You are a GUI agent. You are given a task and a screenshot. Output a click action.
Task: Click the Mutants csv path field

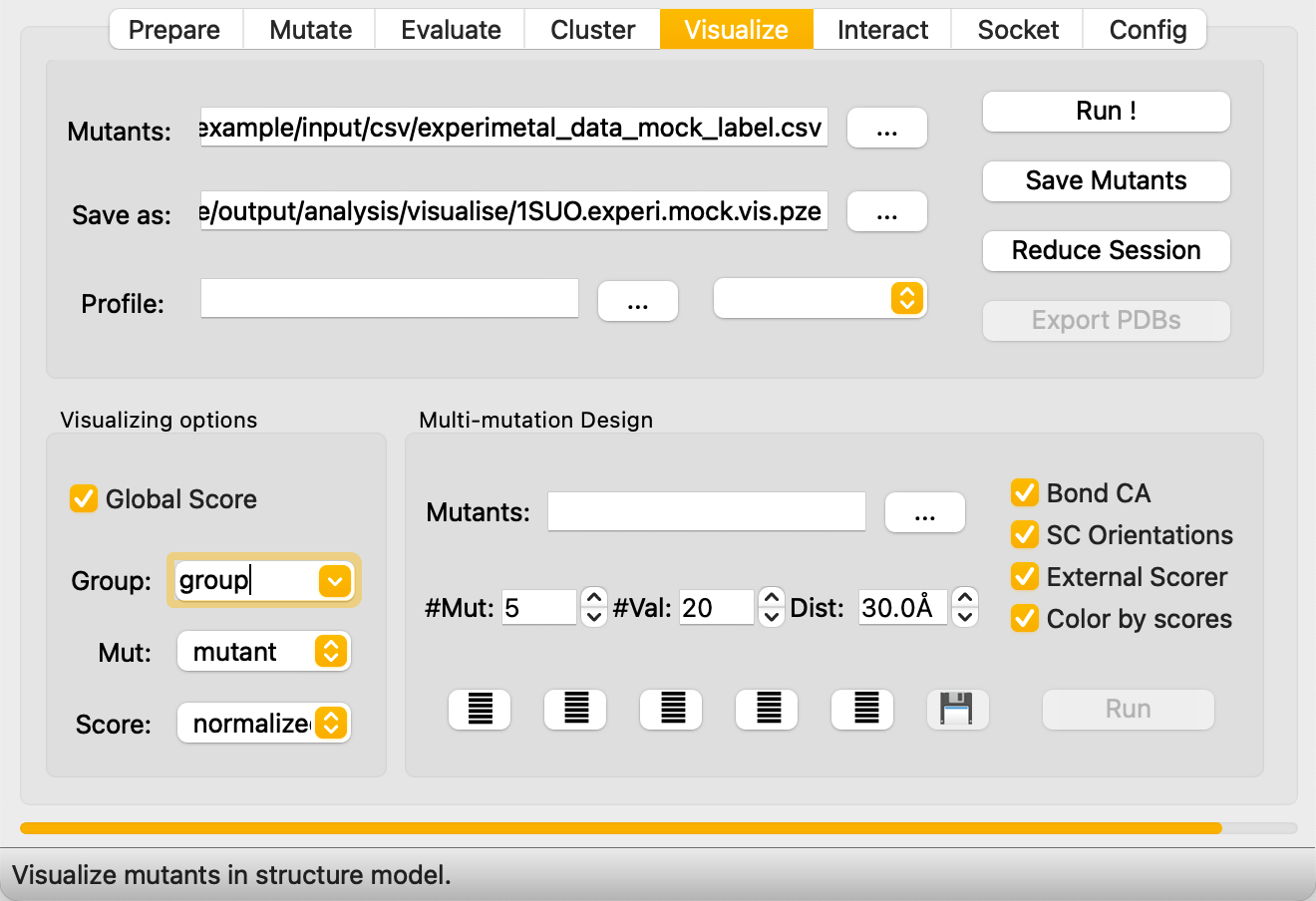coord(514,128)
